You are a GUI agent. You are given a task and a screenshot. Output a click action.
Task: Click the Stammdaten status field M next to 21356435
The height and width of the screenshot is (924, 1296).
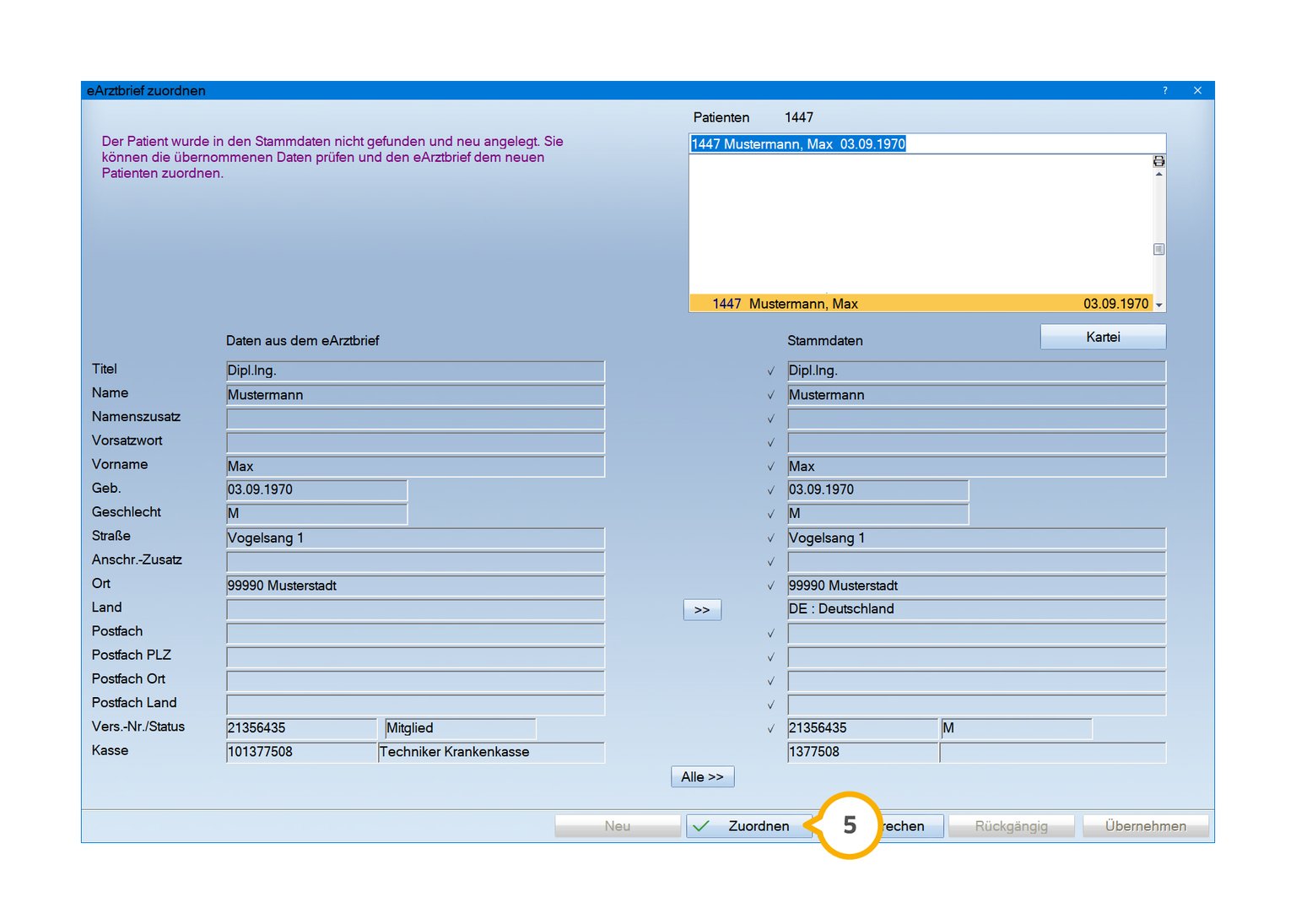(x=1017, y=728)
